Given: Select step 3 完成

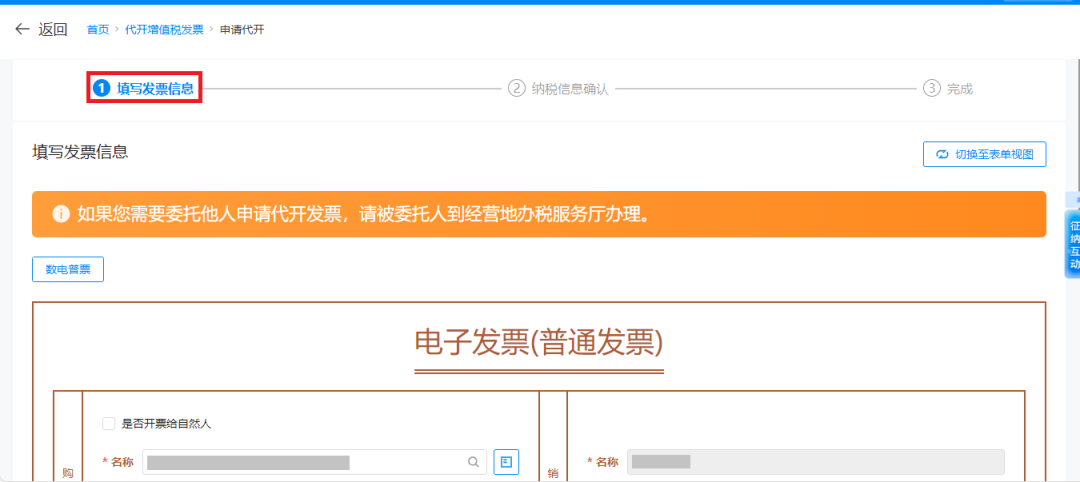Looking at the screenshot, I should [x=948, y=89].
